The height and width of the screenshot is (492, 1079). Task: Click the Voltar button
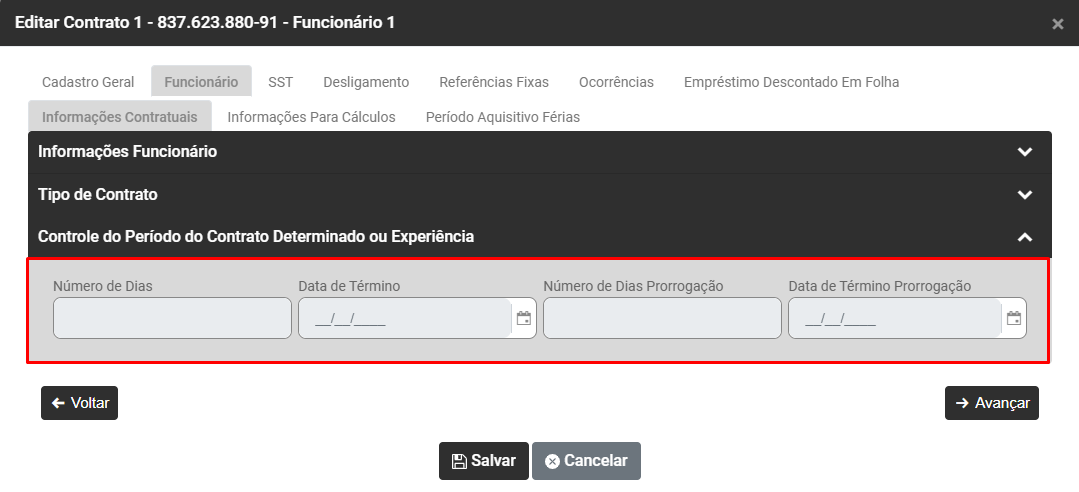pos(80,403)
